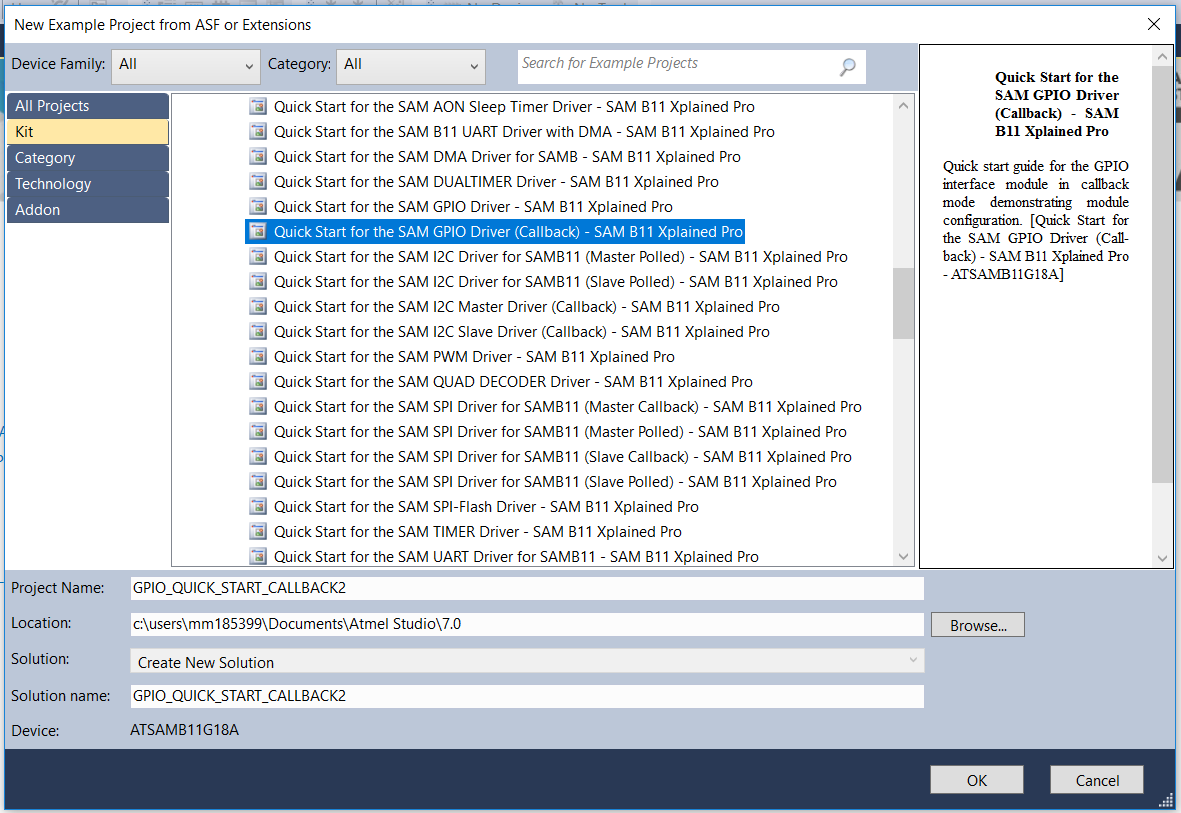Open the Device Family dropdown
This screenshot has width=1181, height=813.
coord(185,66)
